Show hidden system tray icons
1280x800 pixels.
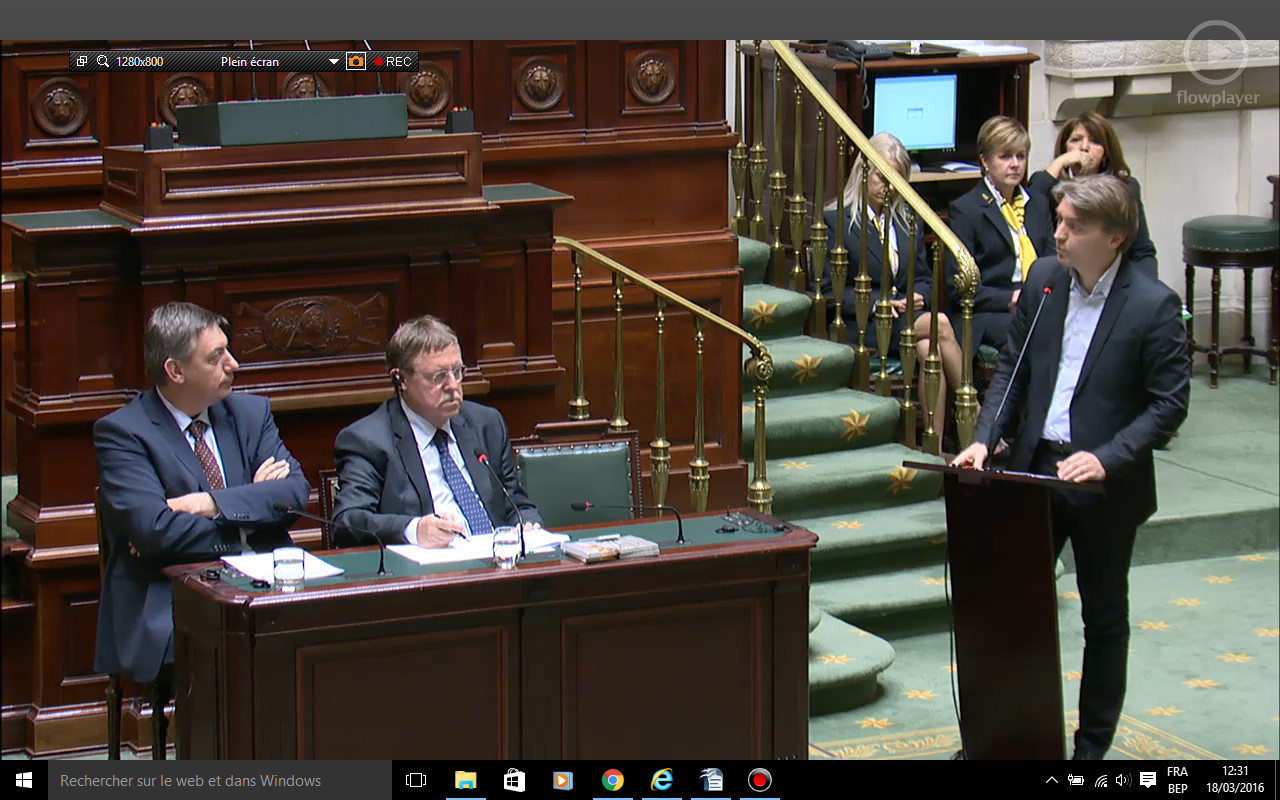1051,780
